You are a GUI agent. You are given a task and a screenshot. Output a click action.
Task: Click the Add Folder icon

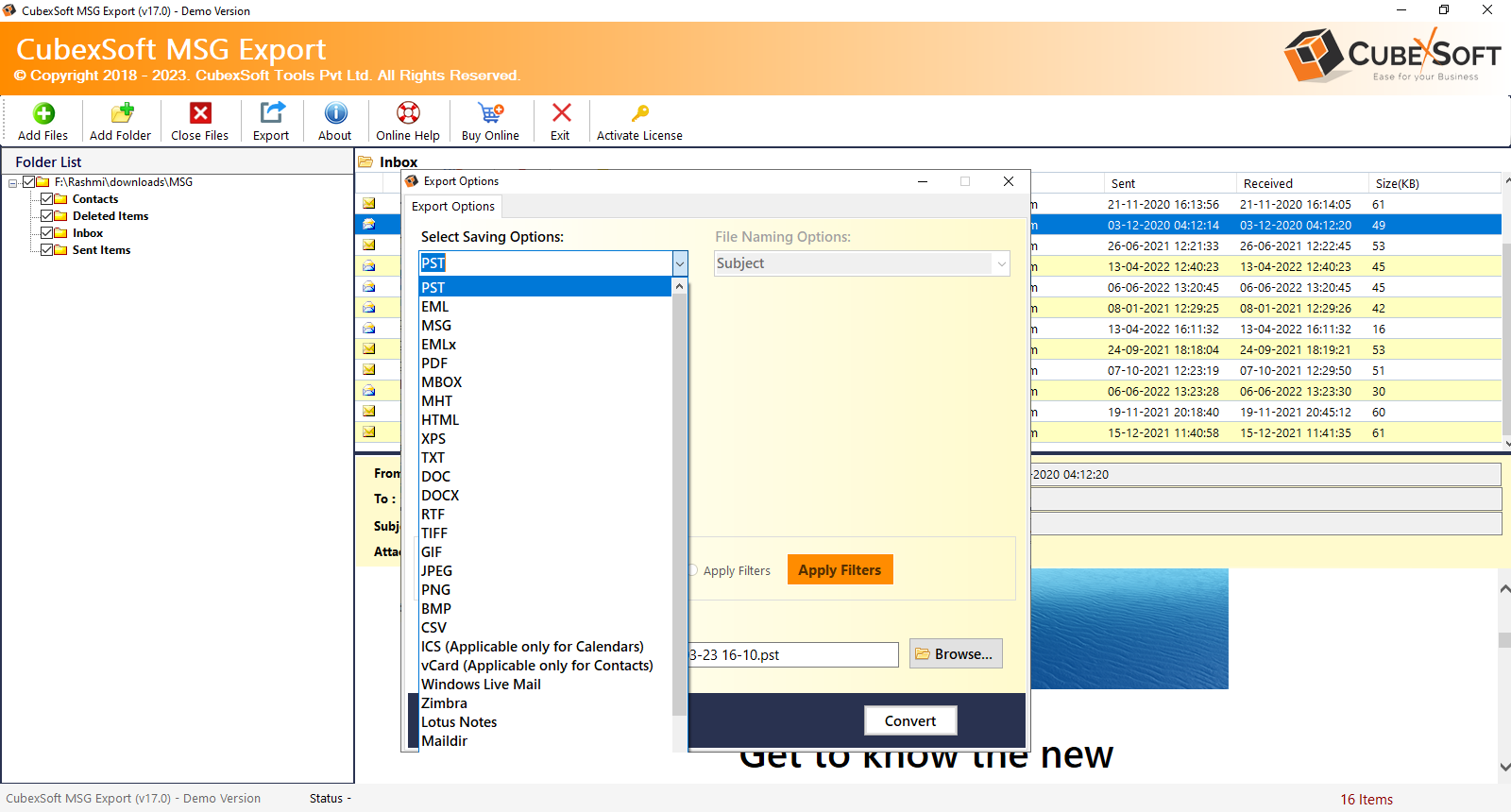click(x=121, y=114)
